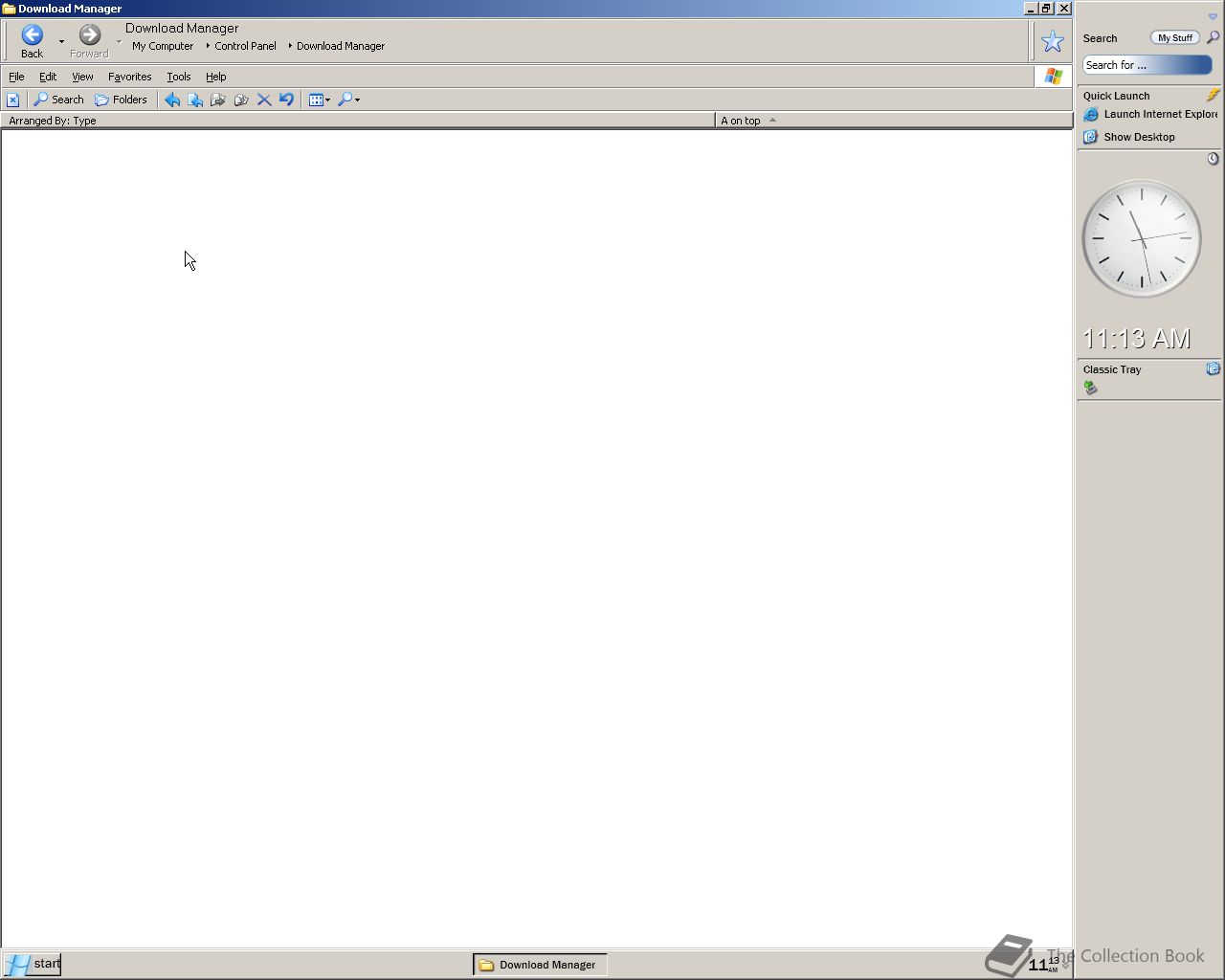Click the taskbar clock near tray
1225x980 pixels.
coord(1044,964)
